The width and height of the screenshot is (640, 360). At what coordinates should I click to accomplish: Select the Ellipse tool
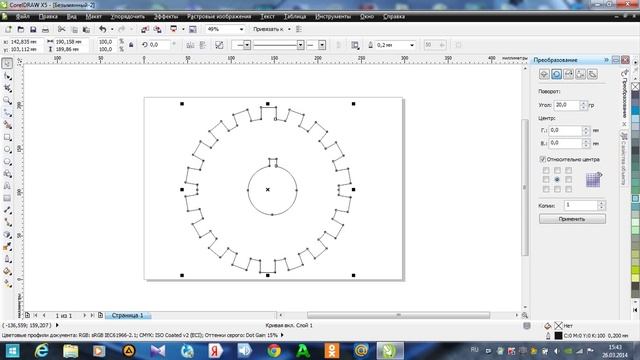pyautogui.click(x=7, y=149)
